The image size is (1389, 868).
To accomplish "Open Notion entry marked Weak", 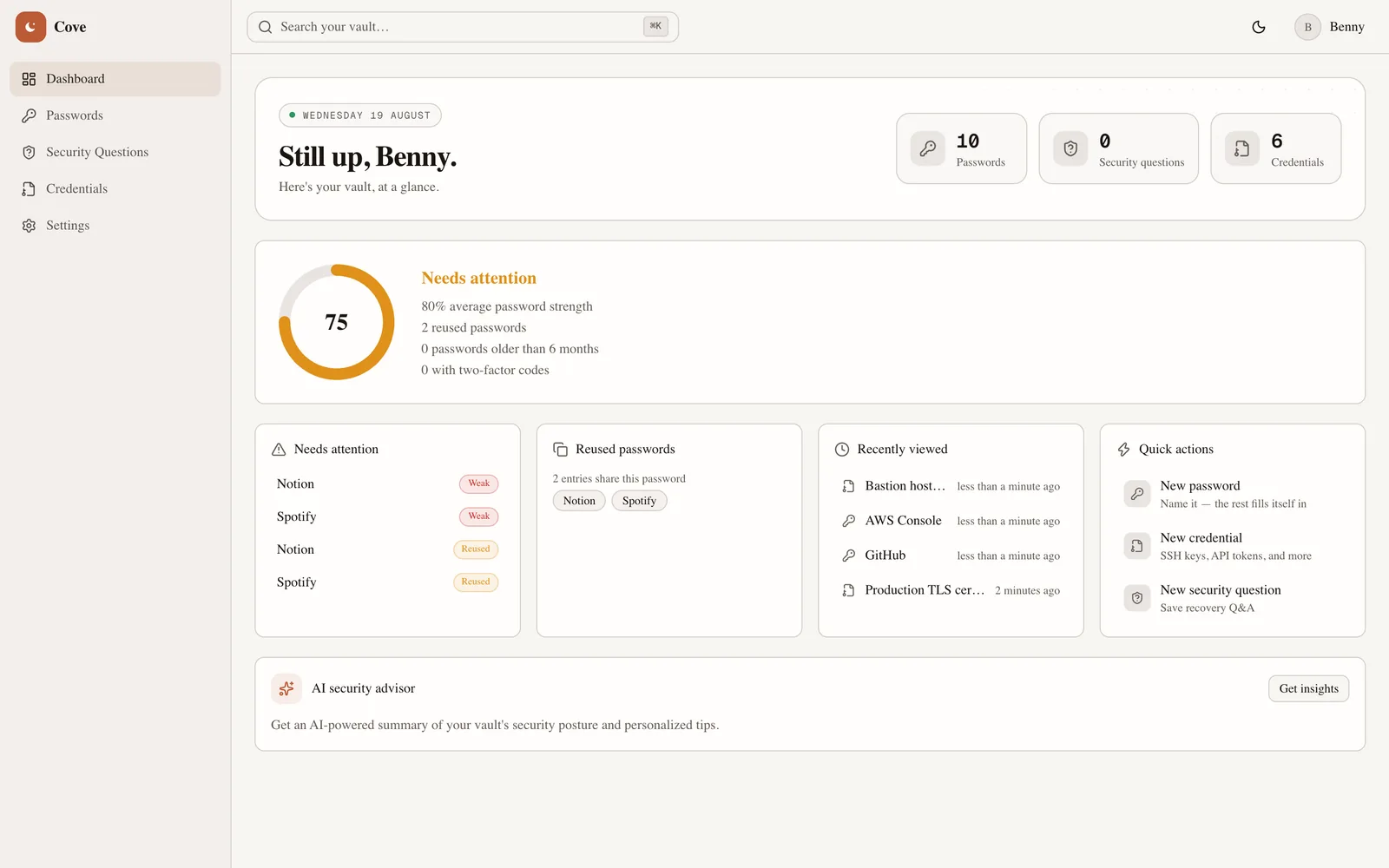I will tap(387, 483).
